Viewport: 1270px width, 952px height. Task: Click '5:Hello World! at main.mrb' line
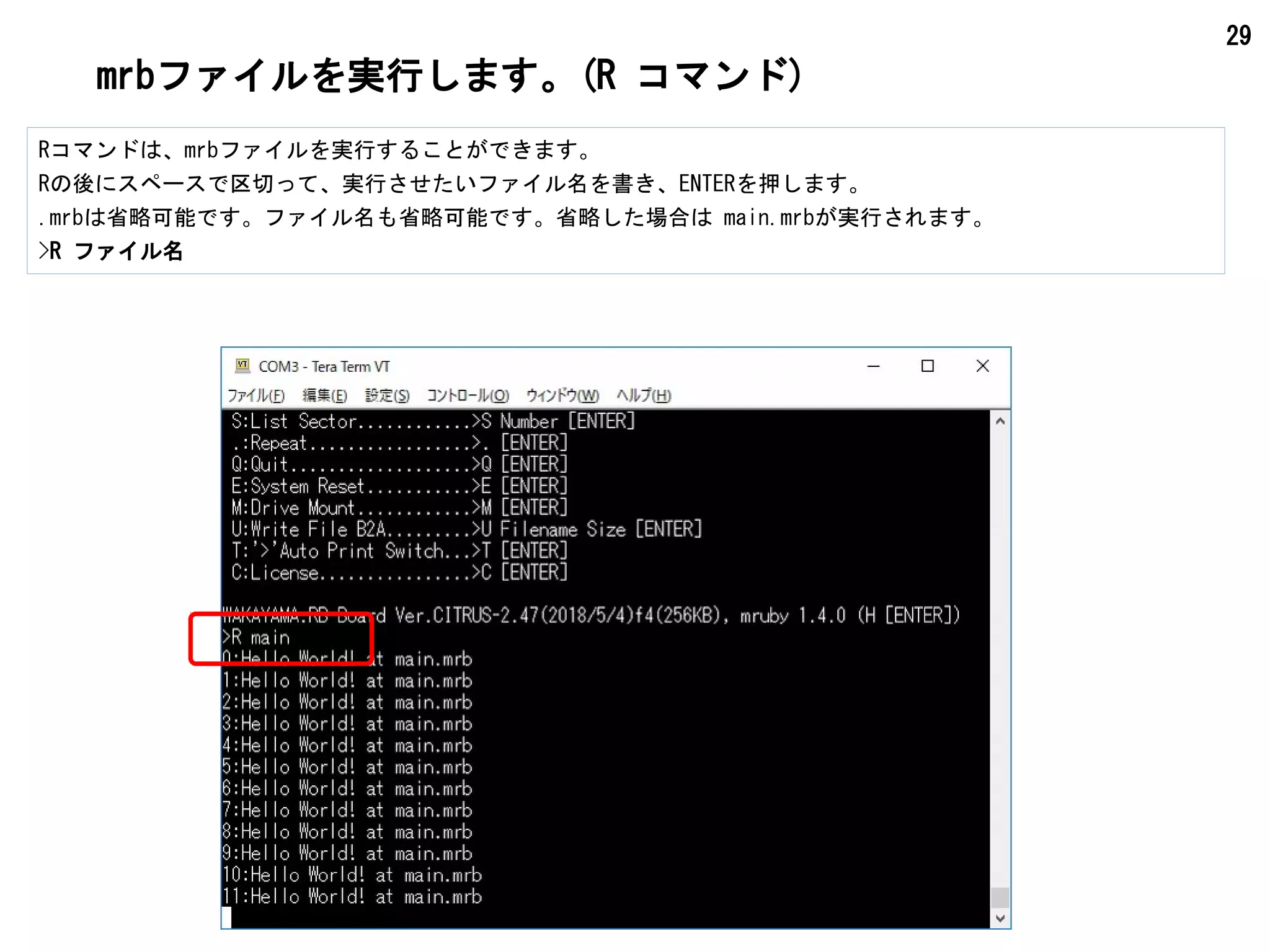pos(347,767)
